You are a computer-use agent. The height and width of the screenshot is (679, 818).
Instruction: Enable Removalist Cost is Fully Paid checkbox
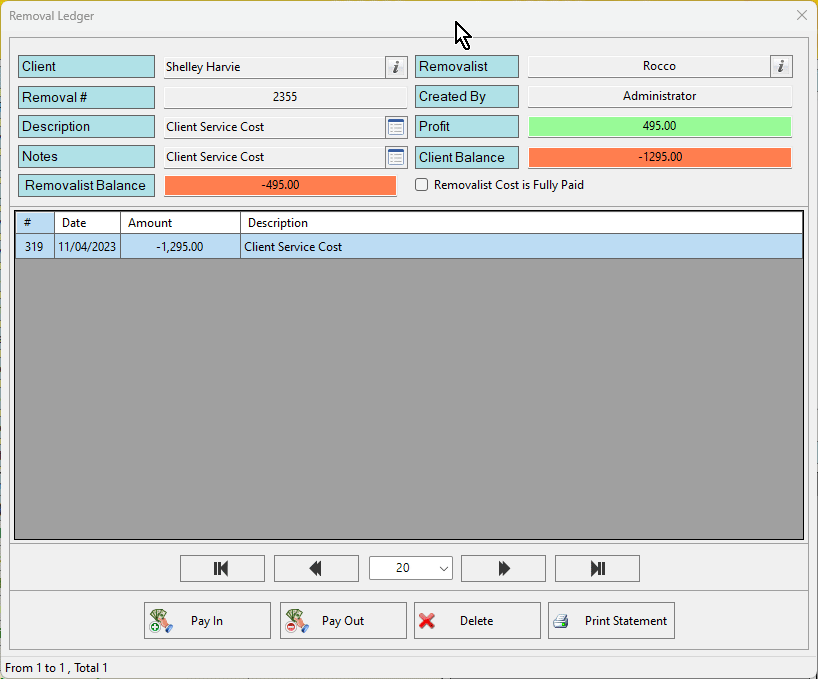tap(422, 185)
